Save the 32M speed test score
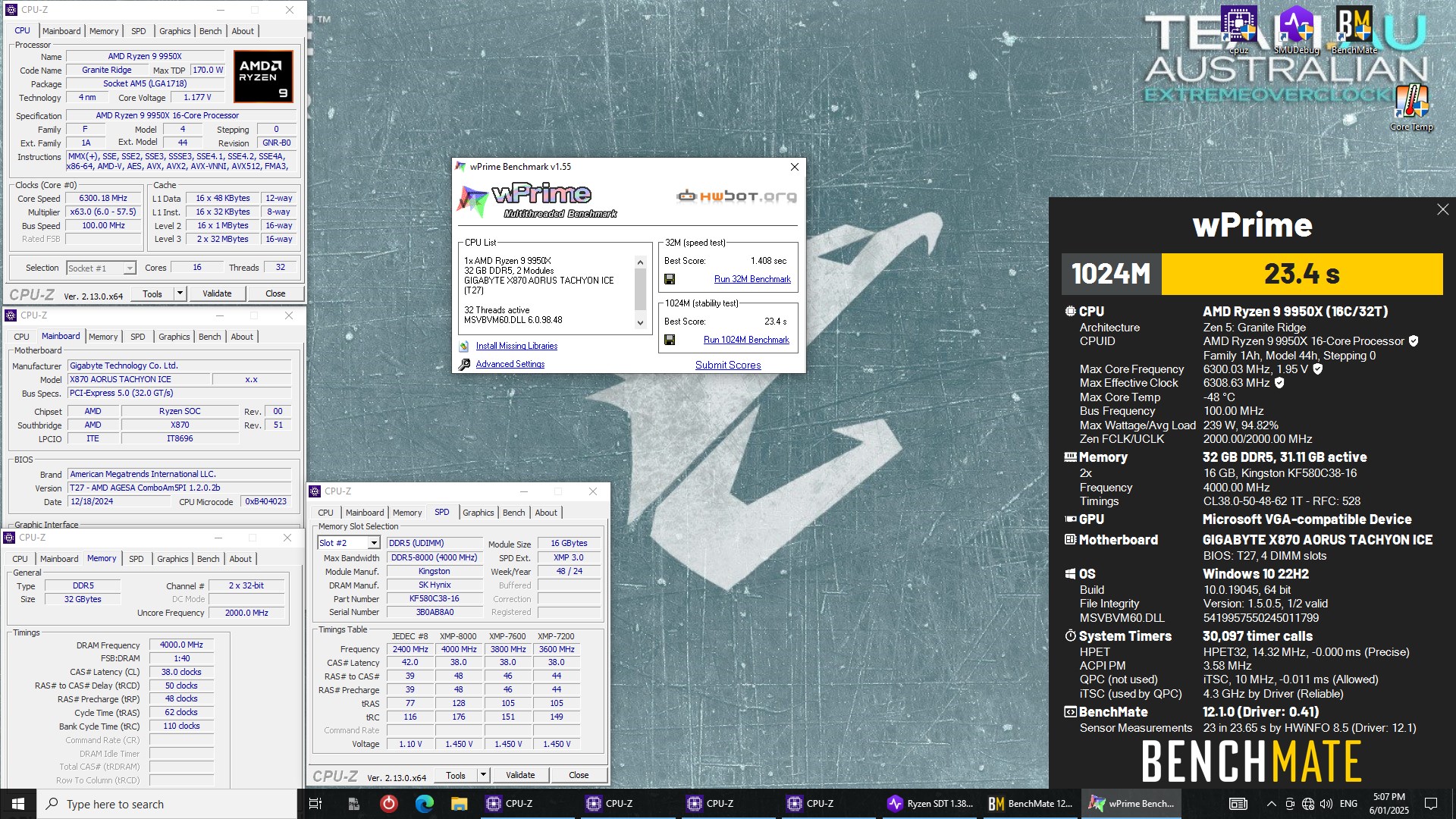The height and width of the screenshot is (819, 1456). click(670, 278)
